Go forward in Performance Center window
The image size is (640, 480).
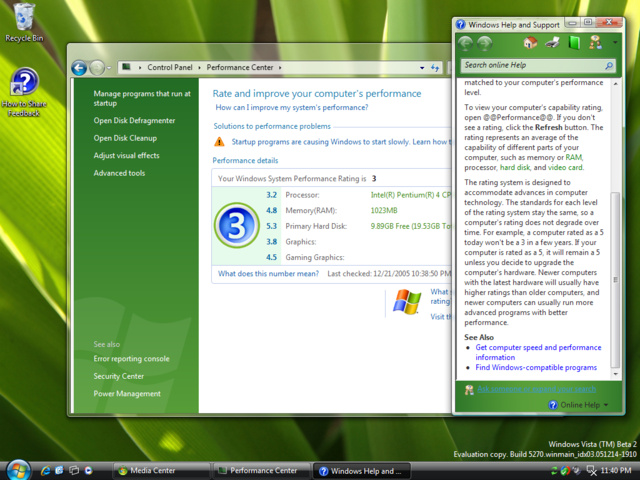(x=97, y=68)
